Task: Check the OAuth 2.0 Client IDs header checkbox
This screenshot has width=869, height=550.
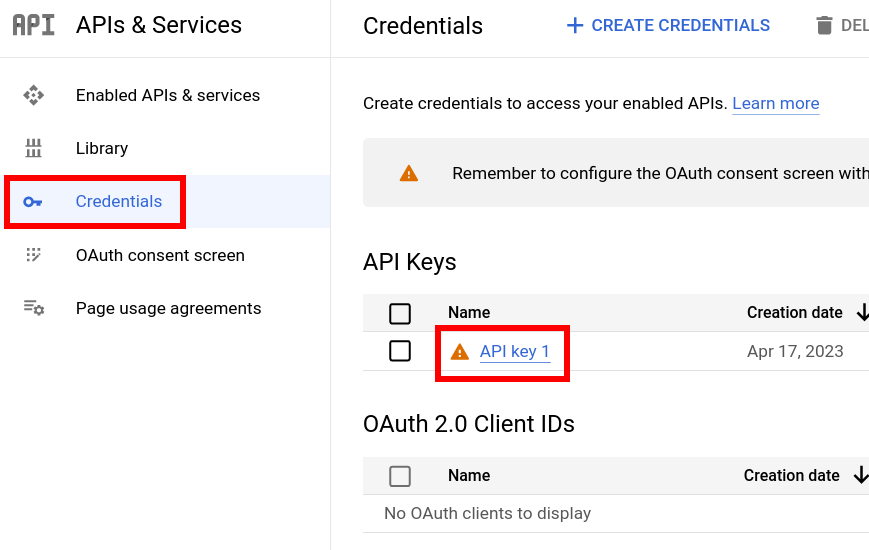Action: (x=400, y=476)
